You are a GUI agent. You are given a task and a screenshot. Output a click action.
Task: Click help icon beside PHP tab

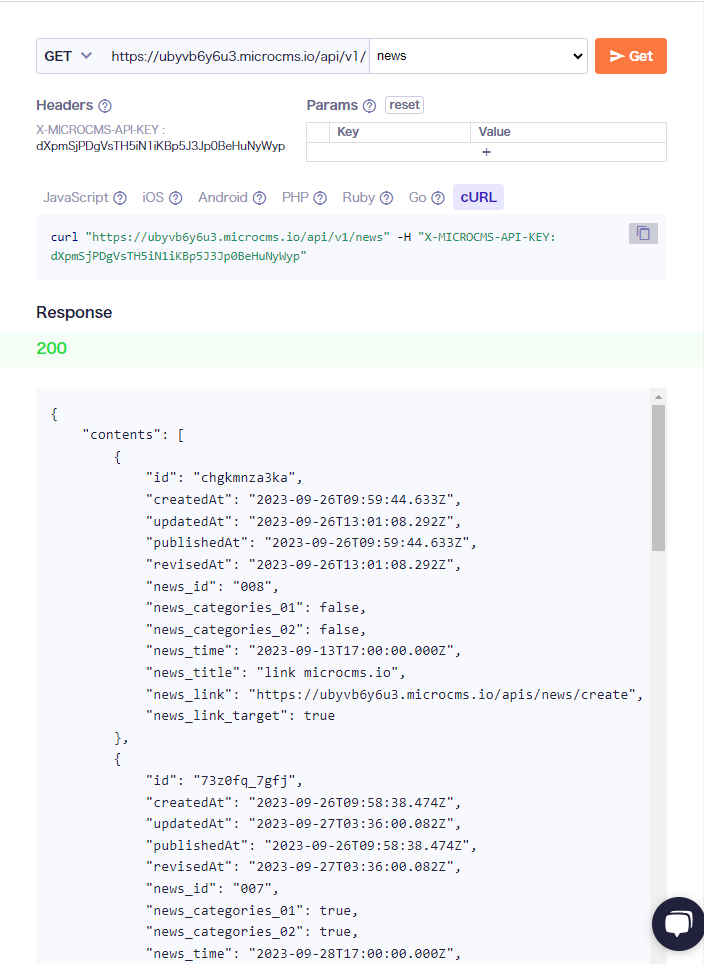click(x=320, y=198)
